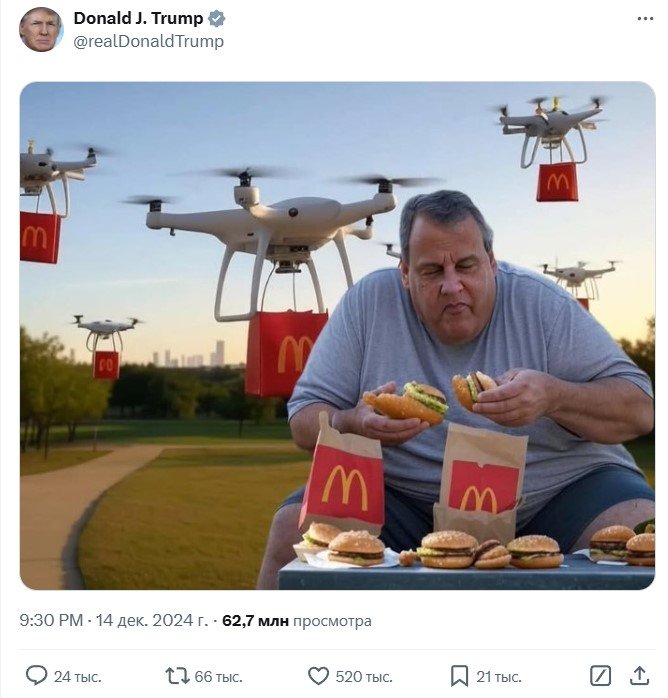Image resolution: width=668 pixels, height=698 pixels.
Task: Click the share upload arrow icon
Action: pyautogui.click(x=639, y=676)
